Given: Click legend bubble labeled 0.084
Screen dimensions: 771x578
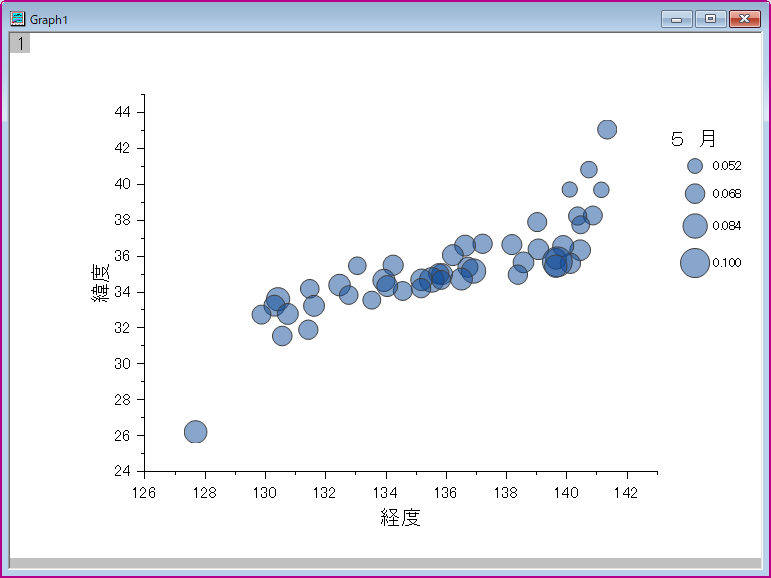Looking at the screenshot, I should (695, 226).
